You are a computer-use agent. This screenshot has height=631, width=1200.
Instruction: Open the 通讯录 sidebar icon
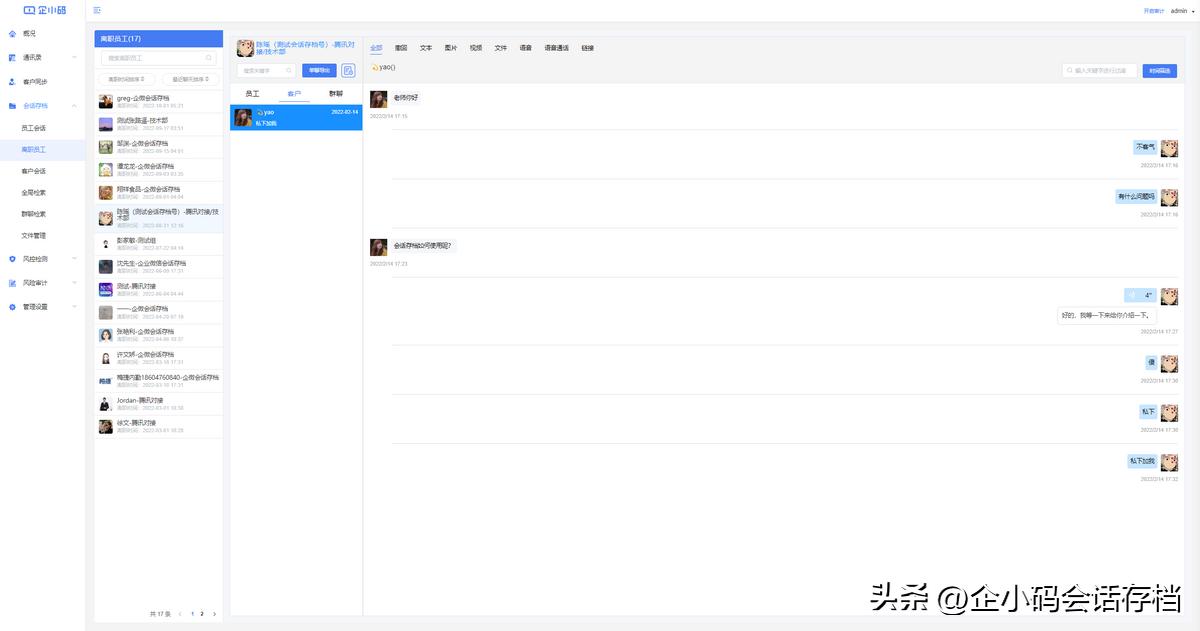pos(12,58)
